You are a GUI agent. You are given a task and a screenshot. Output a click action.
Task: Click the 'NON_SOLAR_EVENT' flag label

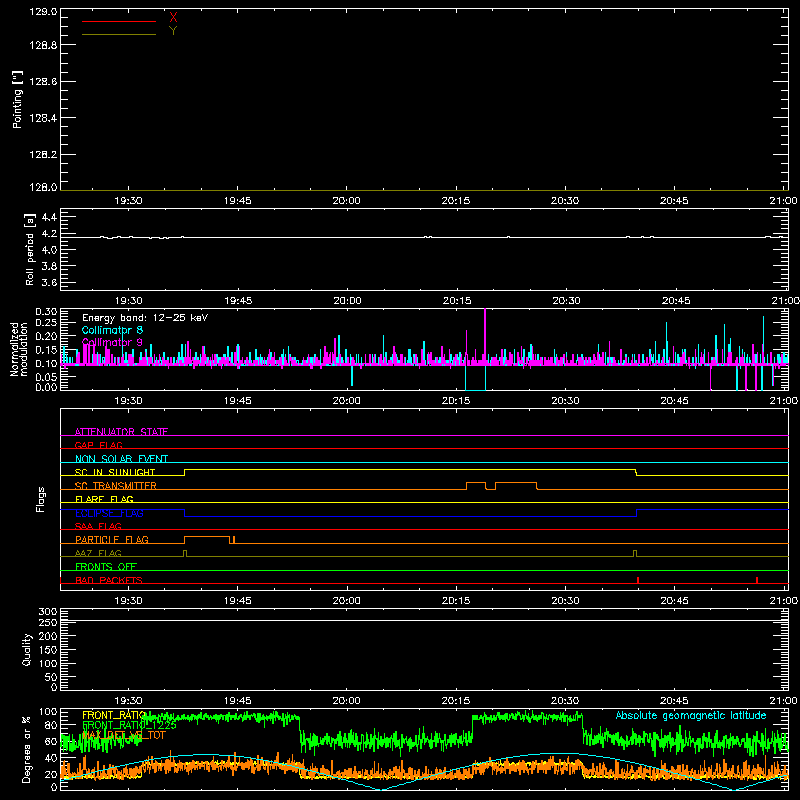(x=121, y=459)
